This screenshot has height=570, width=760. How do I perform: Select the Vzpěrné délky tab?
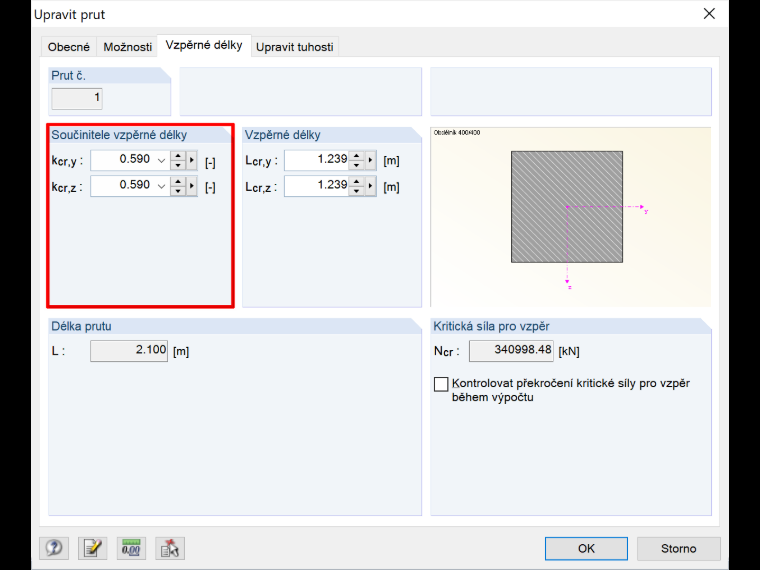click(204, 45)
